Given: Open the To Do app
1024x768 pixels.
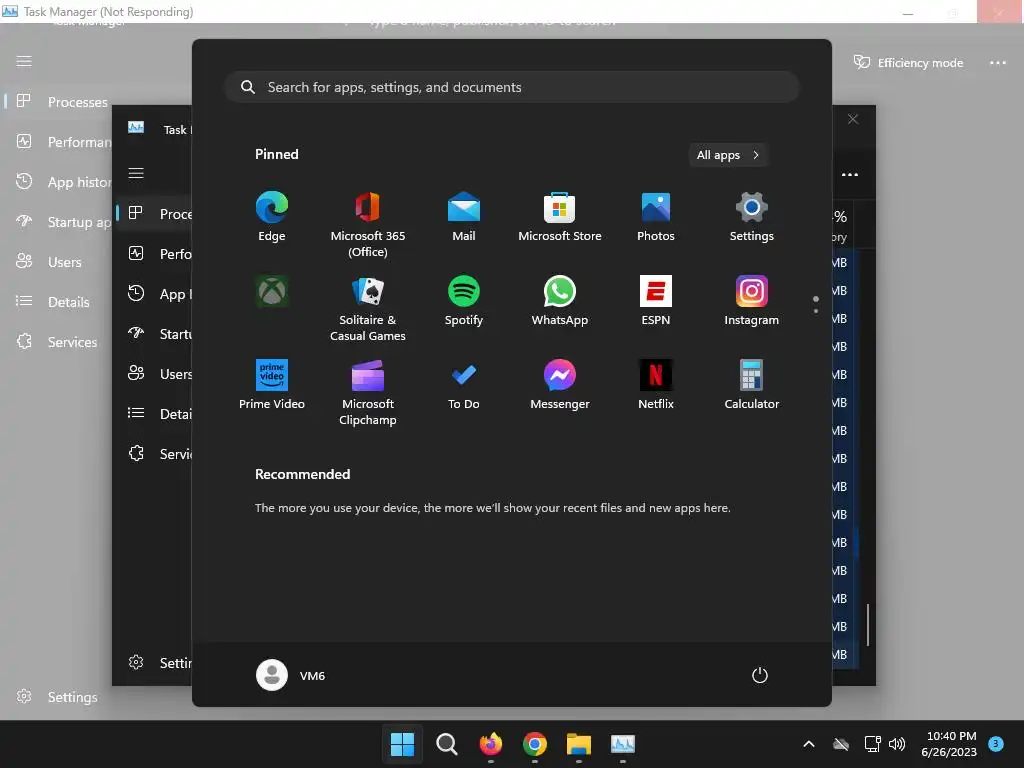Looking at the screenshot, I should point(464,384).
